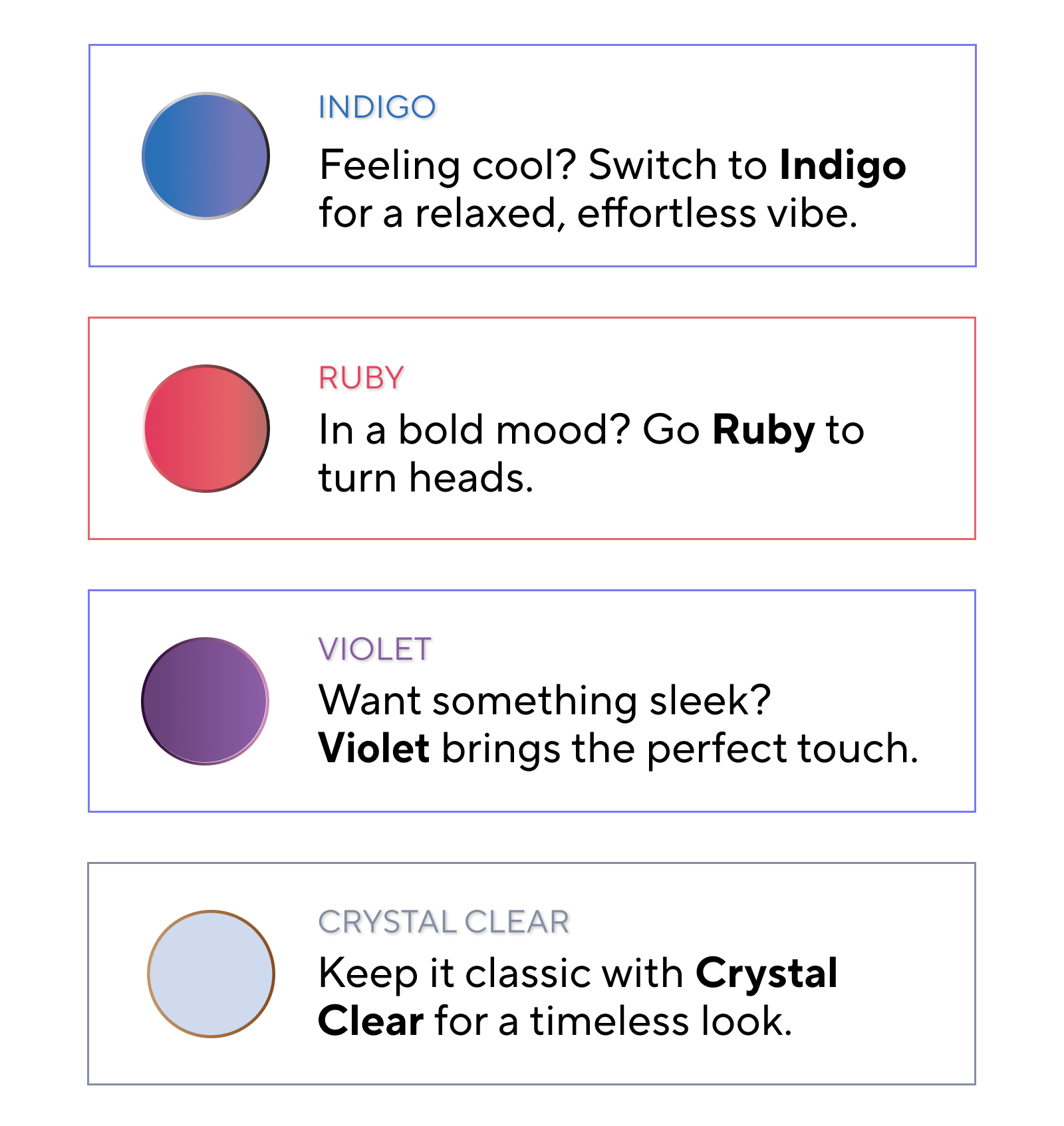Click the VIOLET heading label
Screen dimensions: 1064x1126
click(x=375, y=649)
